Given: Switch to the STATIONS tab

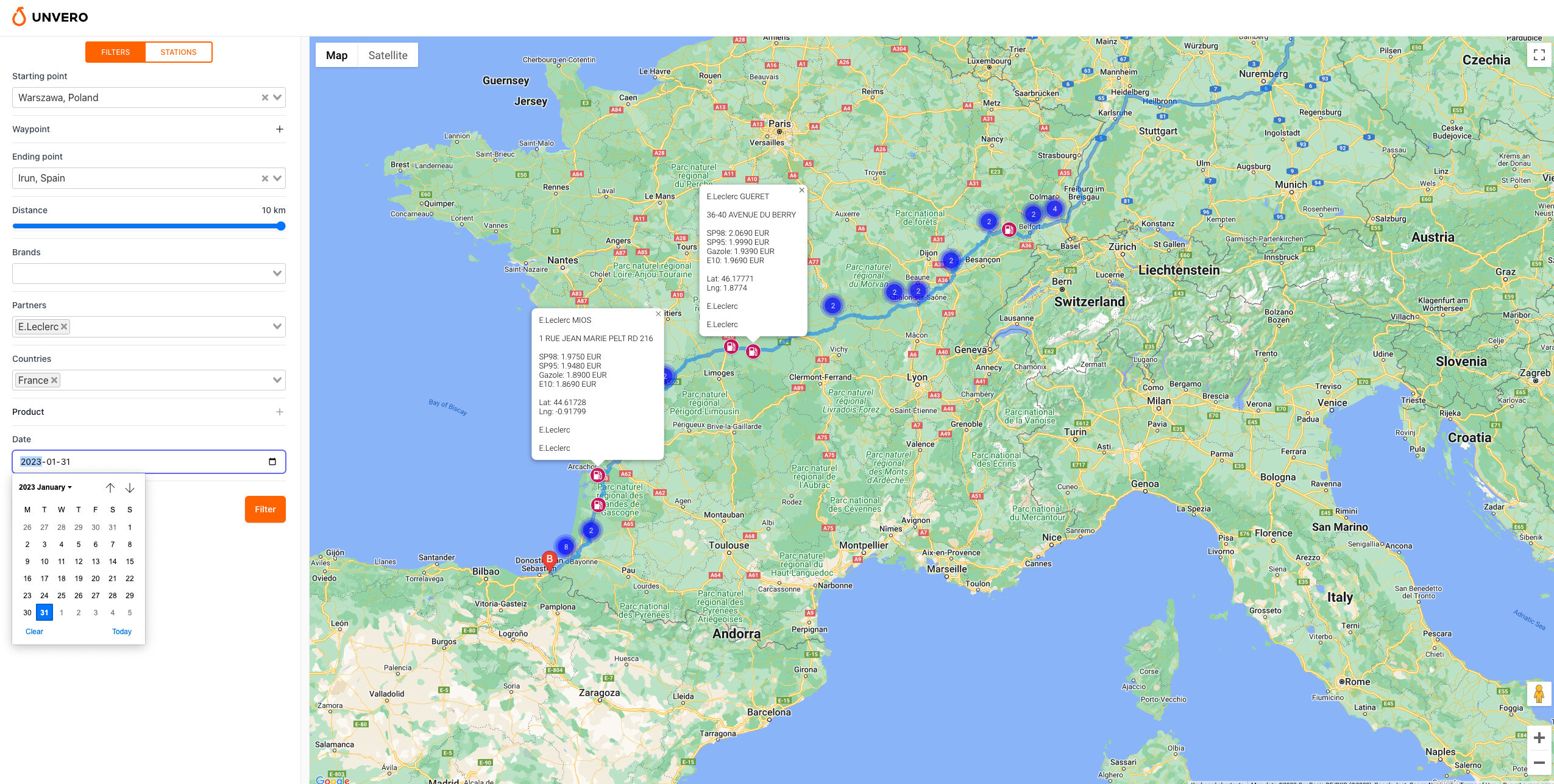Looking at the screenshot, I should (x=179, y=52).
